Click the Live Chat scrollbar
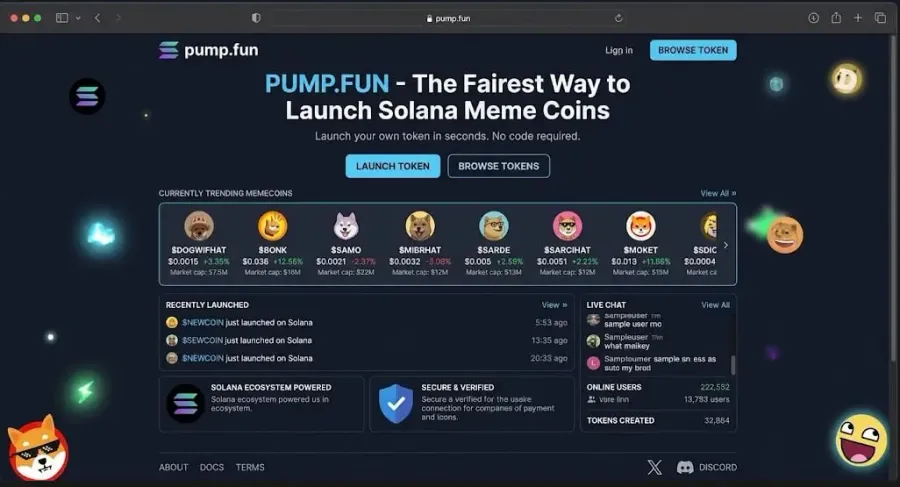The width and height of the screenshot is (900, 487). pyautogui.click(x=733, y=365)
